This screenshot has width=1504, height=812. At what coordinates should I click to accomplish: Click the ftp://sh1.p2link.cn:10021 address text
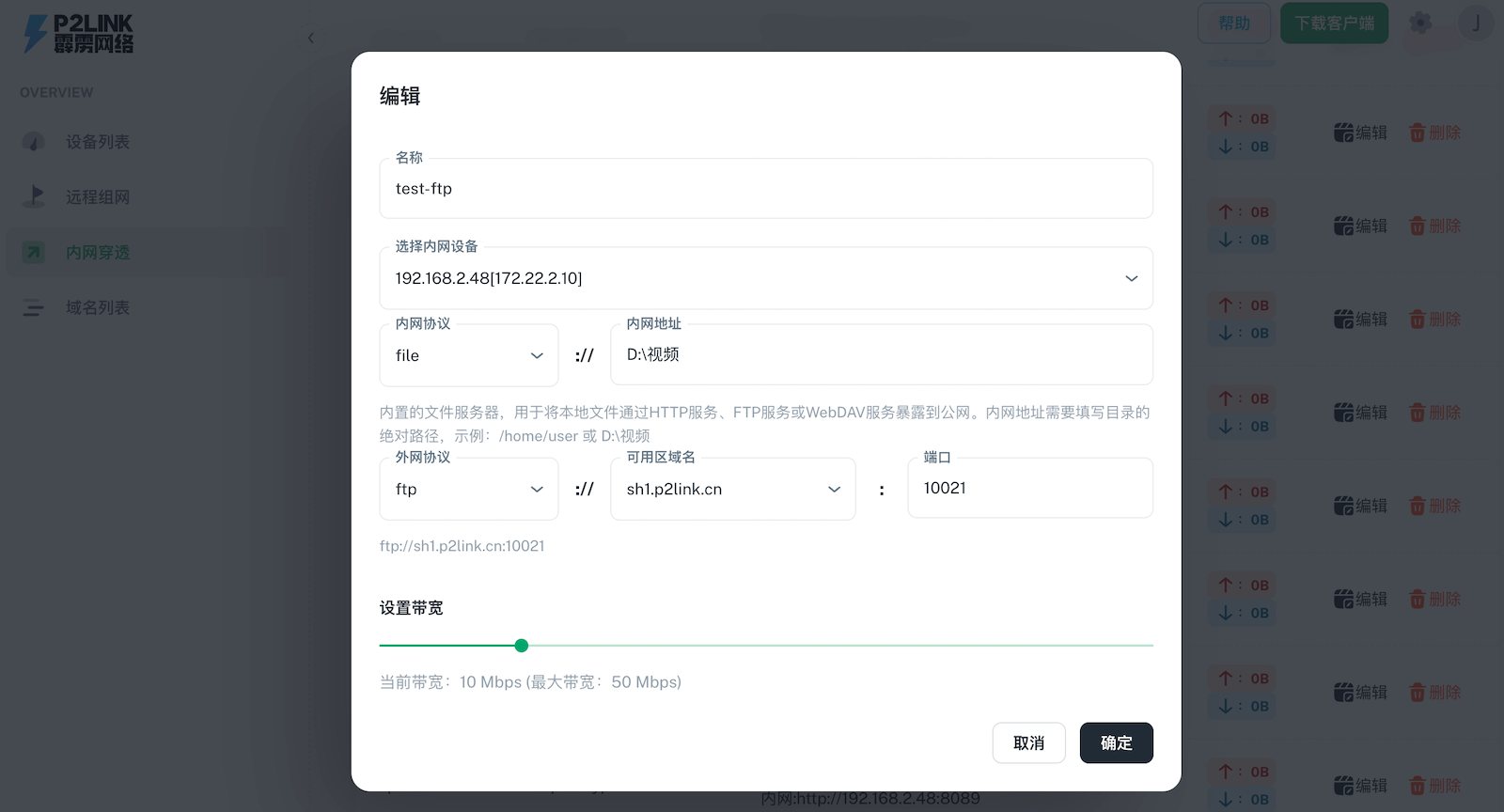[x=462, y=546]
